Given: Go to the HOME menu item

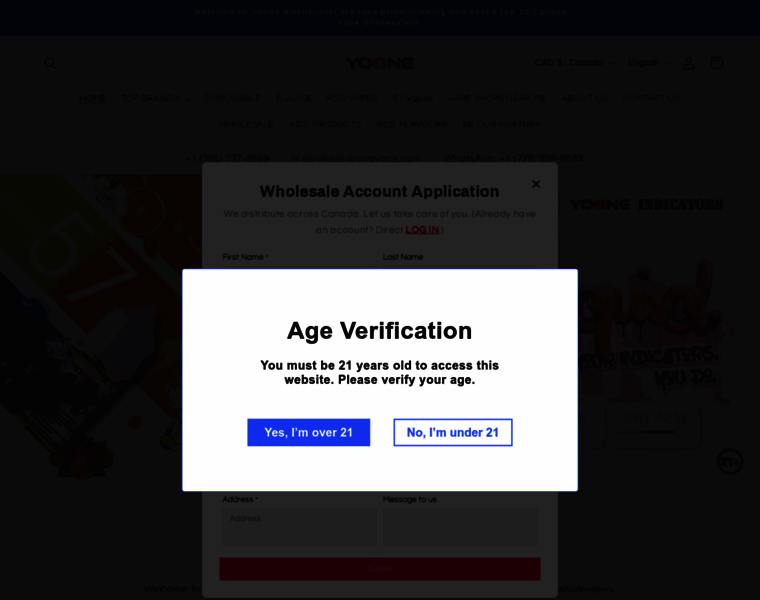Looking at the screenshot, I should (x=92, y=98).
